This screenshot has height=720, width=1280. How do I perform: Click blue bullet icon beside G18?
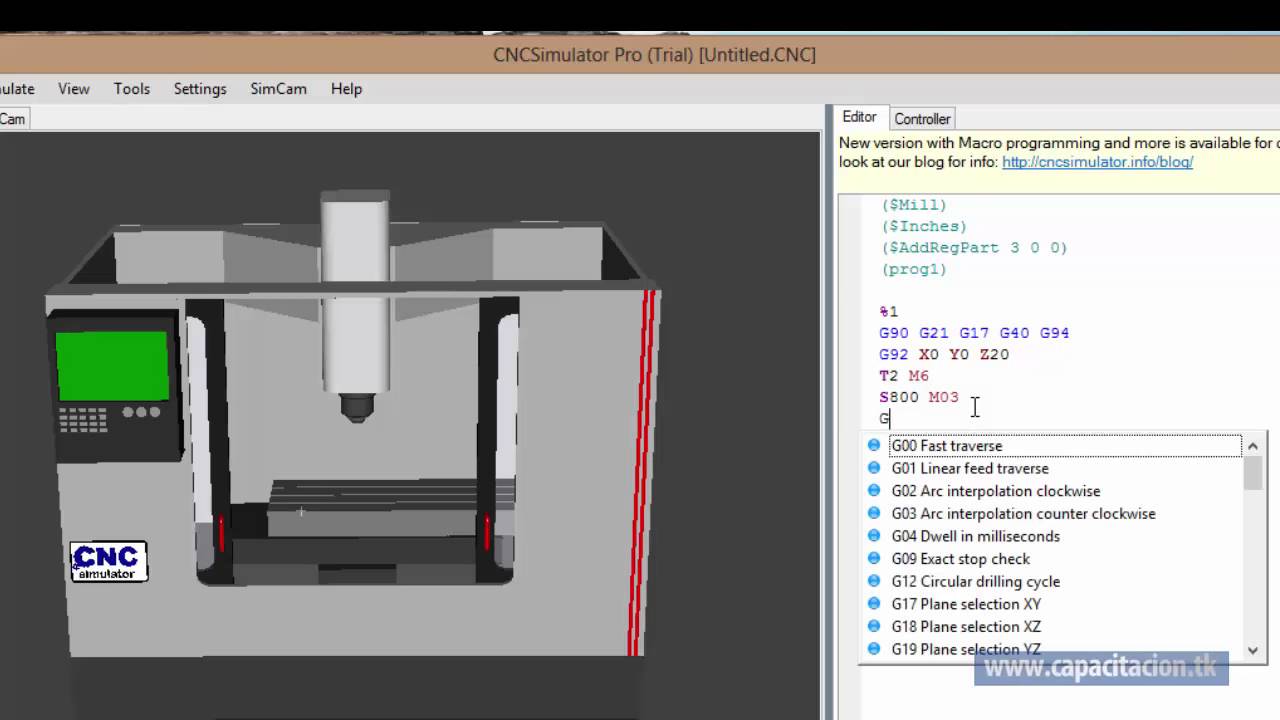coord(874,627)
